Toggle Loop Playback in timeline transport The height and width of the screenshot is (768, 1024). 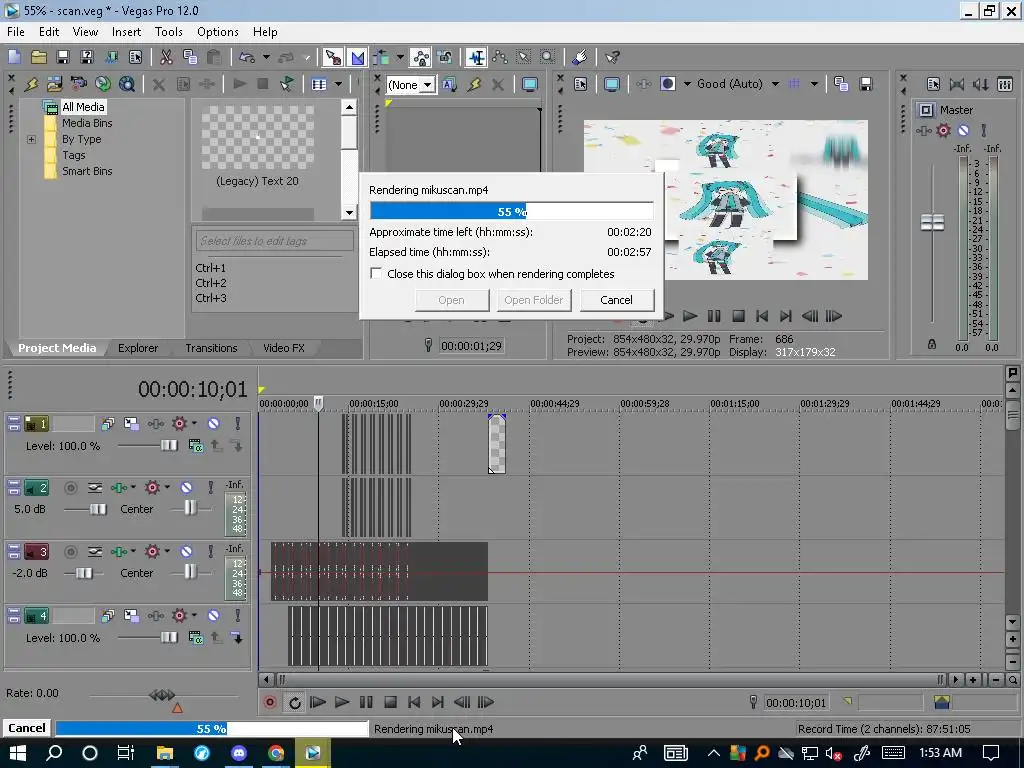[295, 703]
